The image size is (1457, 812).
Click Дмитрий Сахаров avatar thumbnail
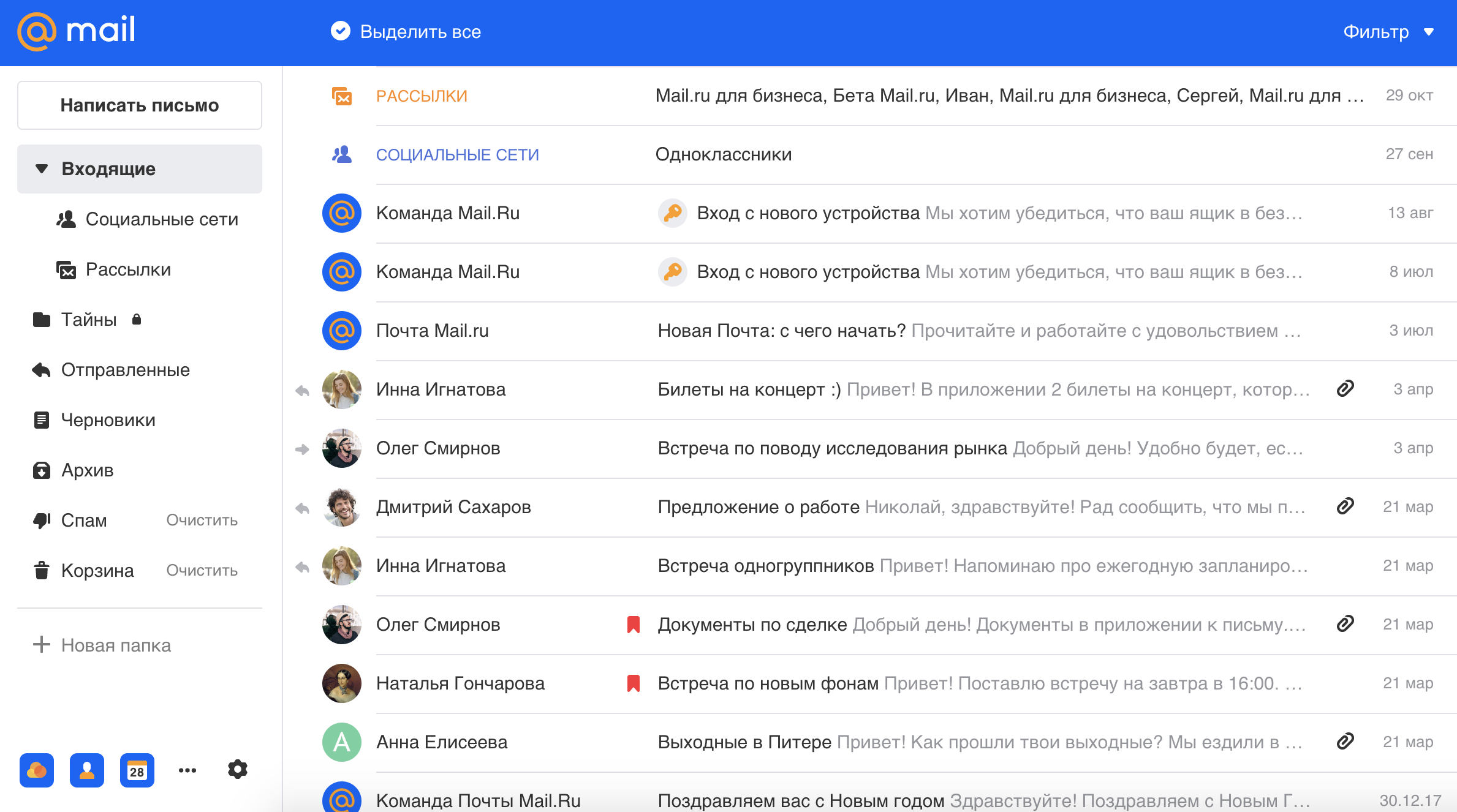click(x=342, y=507)
